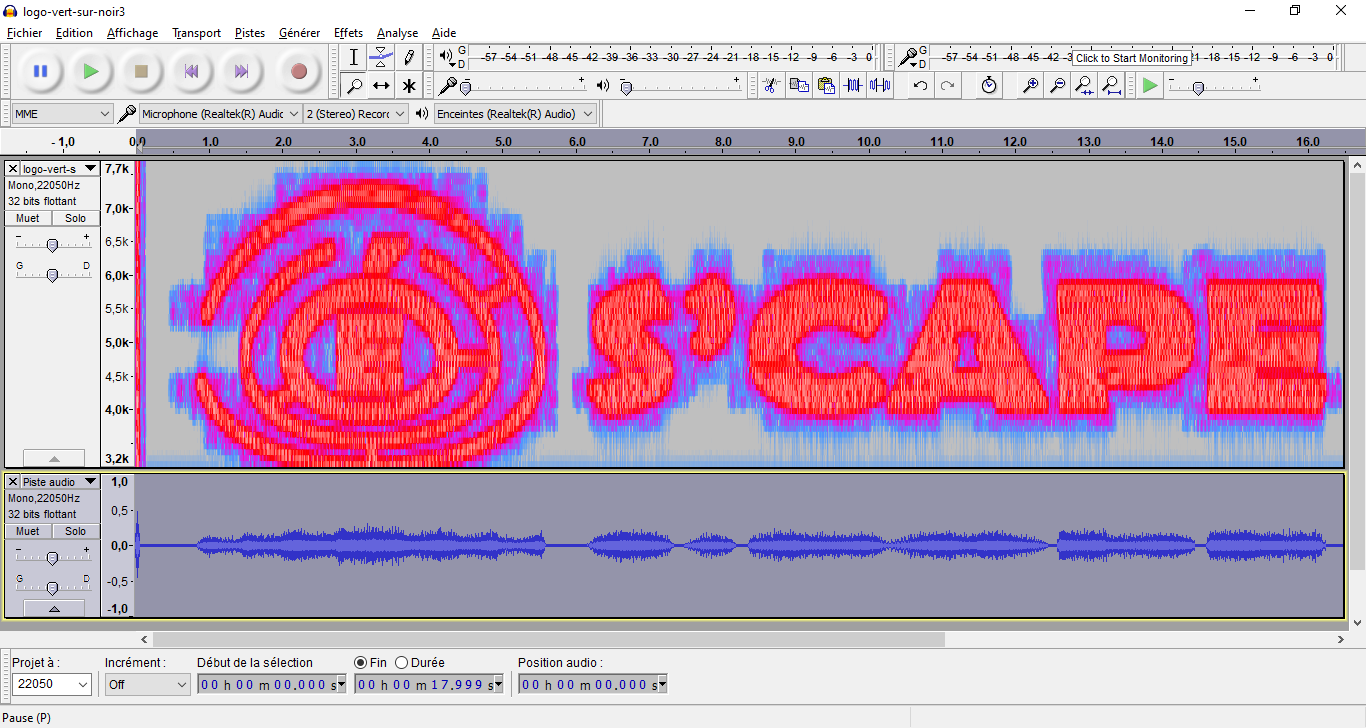Image resolution: width=1366 pixels, height=728 pixels.
Task: Open the Affichage menu
Action: (x=132, y=33)
